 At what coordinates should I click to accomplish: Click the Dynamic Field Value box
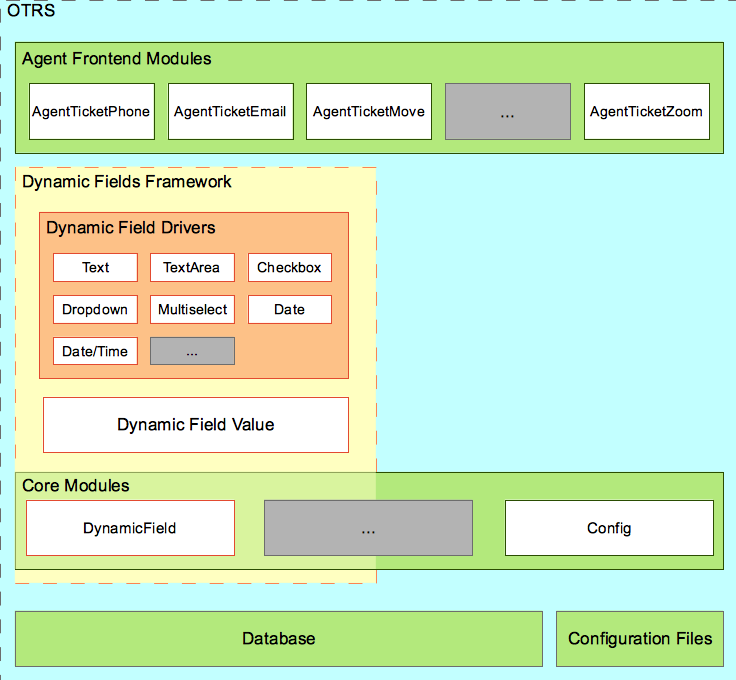pos(196,425)
